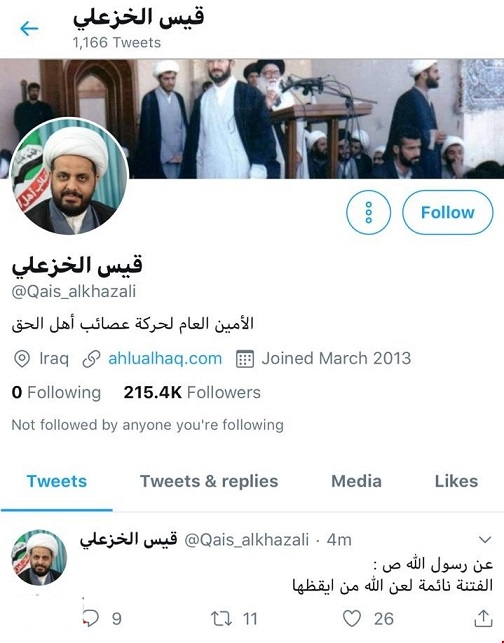The height and width of the screenshot is (643, 504).
Task: Click the location pin icon near Iraq
Action: click(x=22, y=359)
